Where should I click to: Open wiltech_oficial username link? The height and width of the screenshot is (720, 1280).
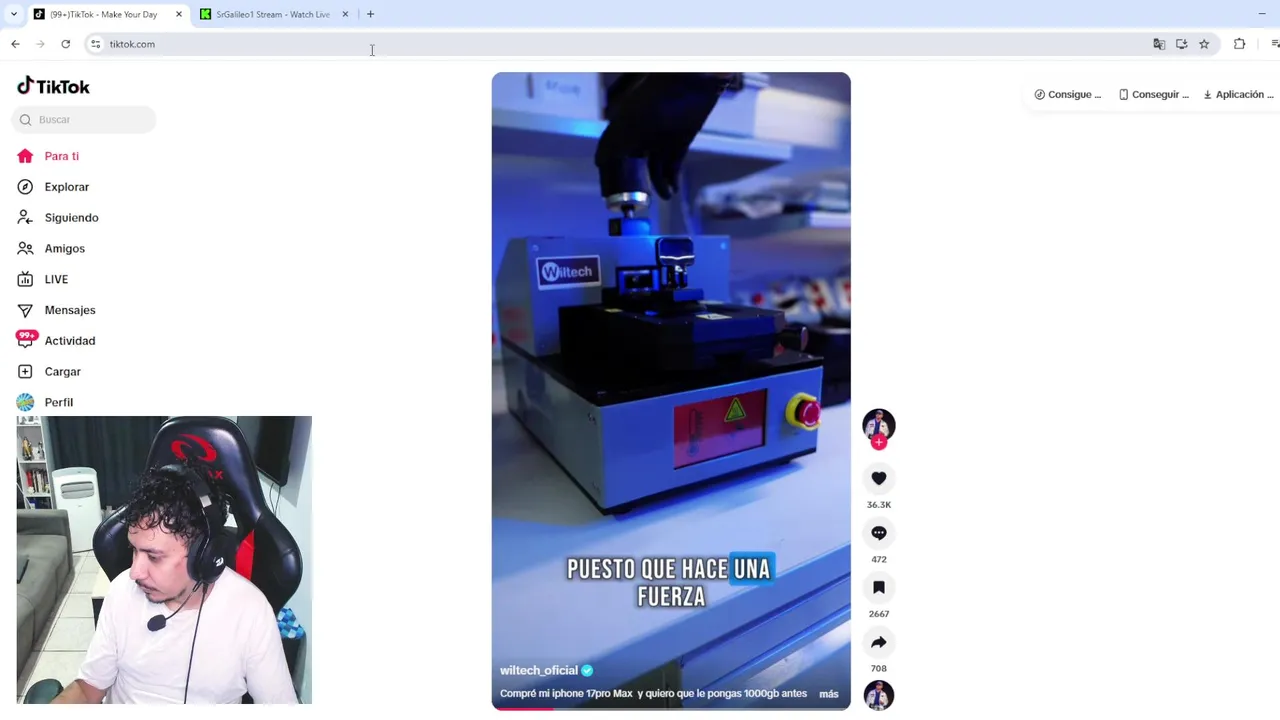538,670
